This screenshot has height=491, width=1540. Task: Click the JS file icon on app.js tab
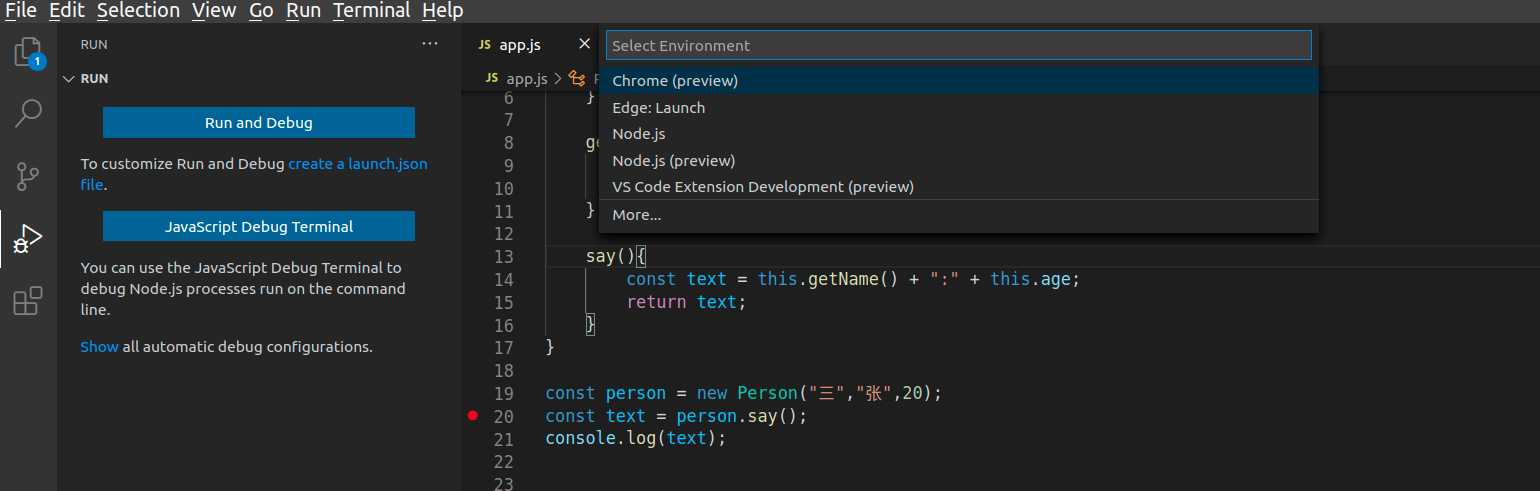tap(485, 45)
